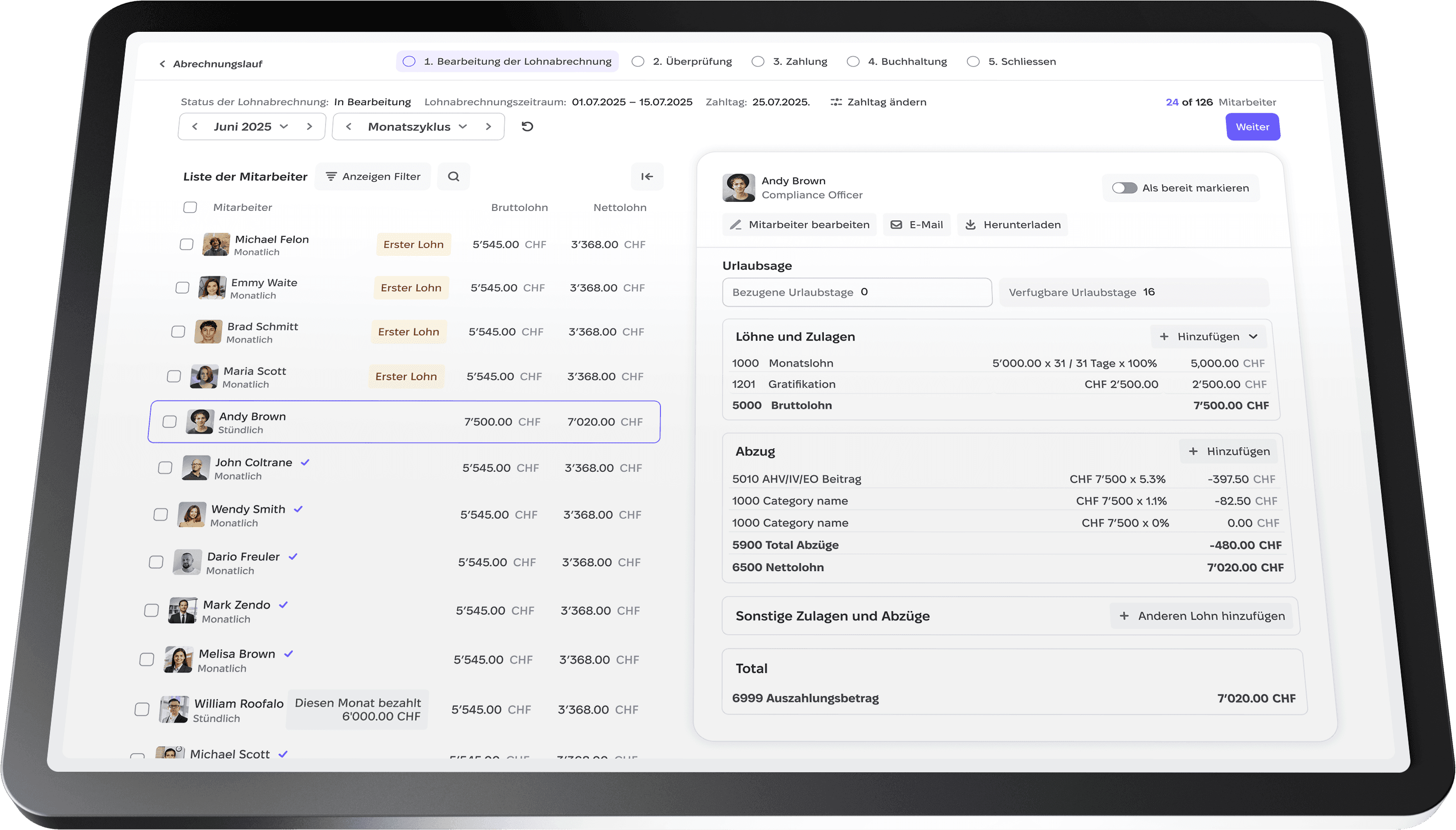The width and height of the screenshot is (1456, 830).
Task: Click the E-Mail envelope icon
Action: click(x=896, y=225)
